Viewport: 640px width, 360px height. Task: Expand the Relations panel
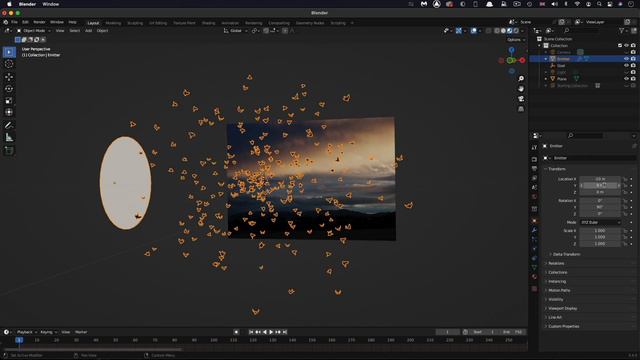point(556,263)
